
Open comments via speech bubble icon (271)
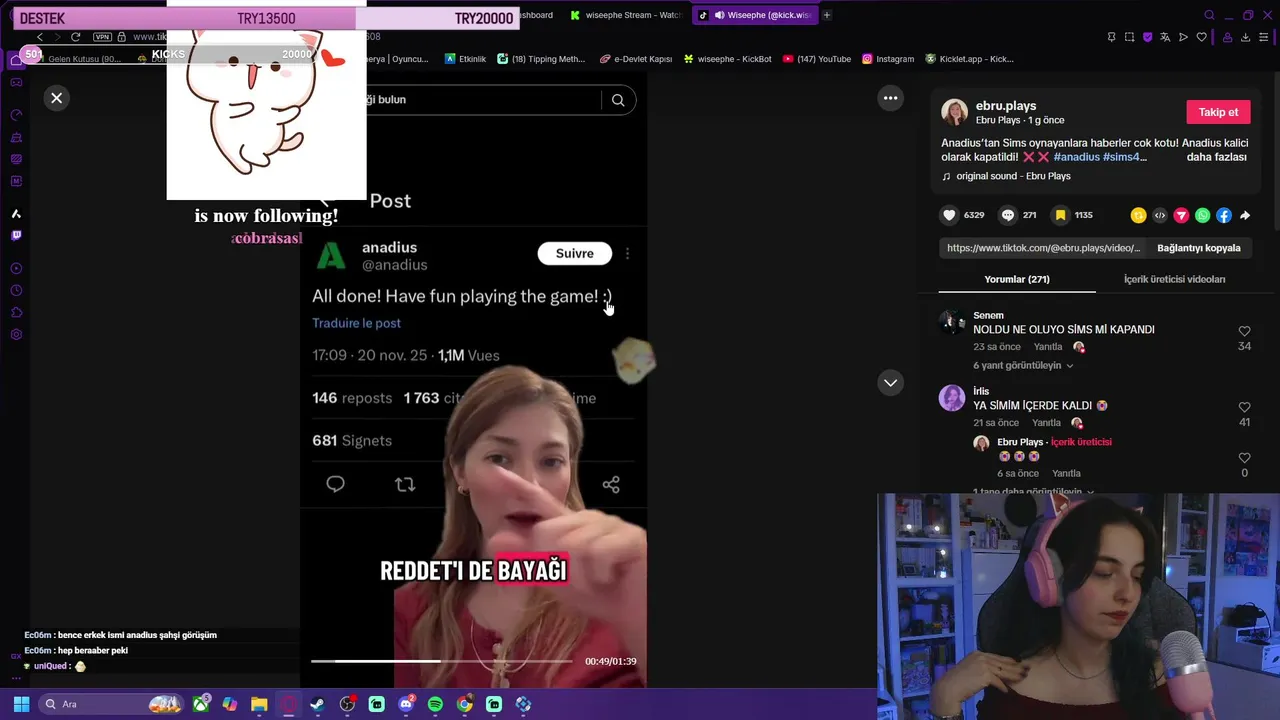(1007, 215)
